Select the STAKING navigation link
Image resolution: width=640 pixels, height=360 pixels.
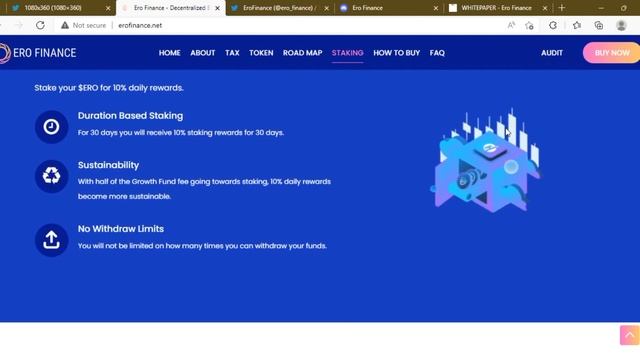coord(347,53)
